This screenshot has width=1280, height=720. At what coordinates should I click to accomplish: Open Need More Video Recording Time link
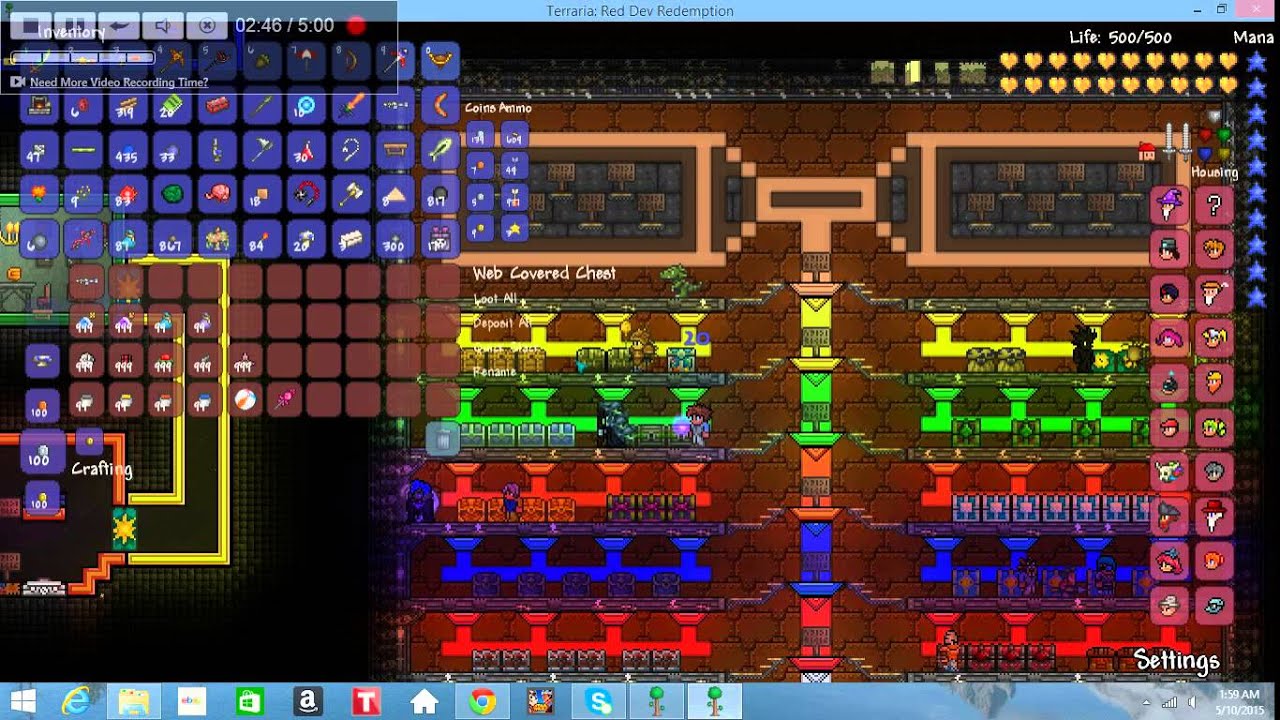tap(119, 82)
